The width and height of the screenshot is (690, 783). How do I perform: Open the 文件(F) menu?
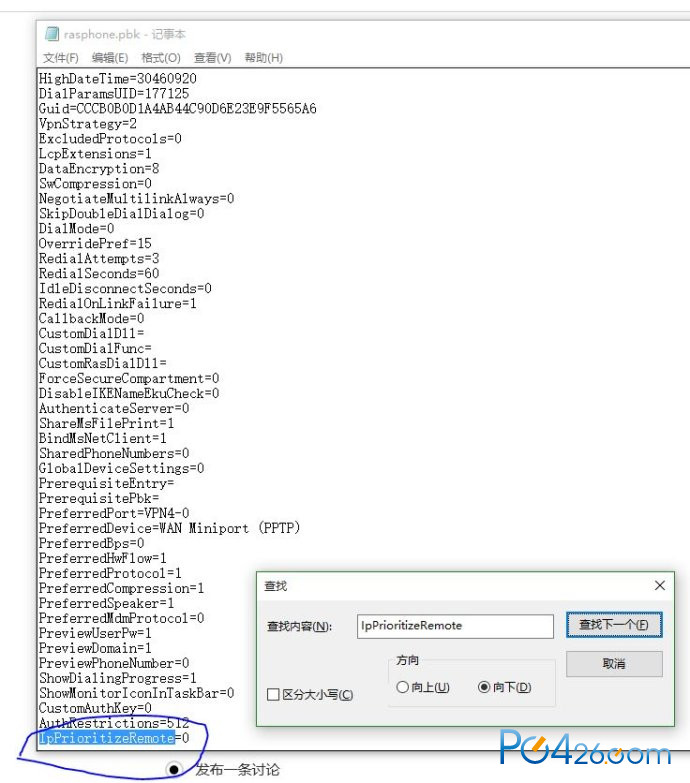click(x=60, y=58)
